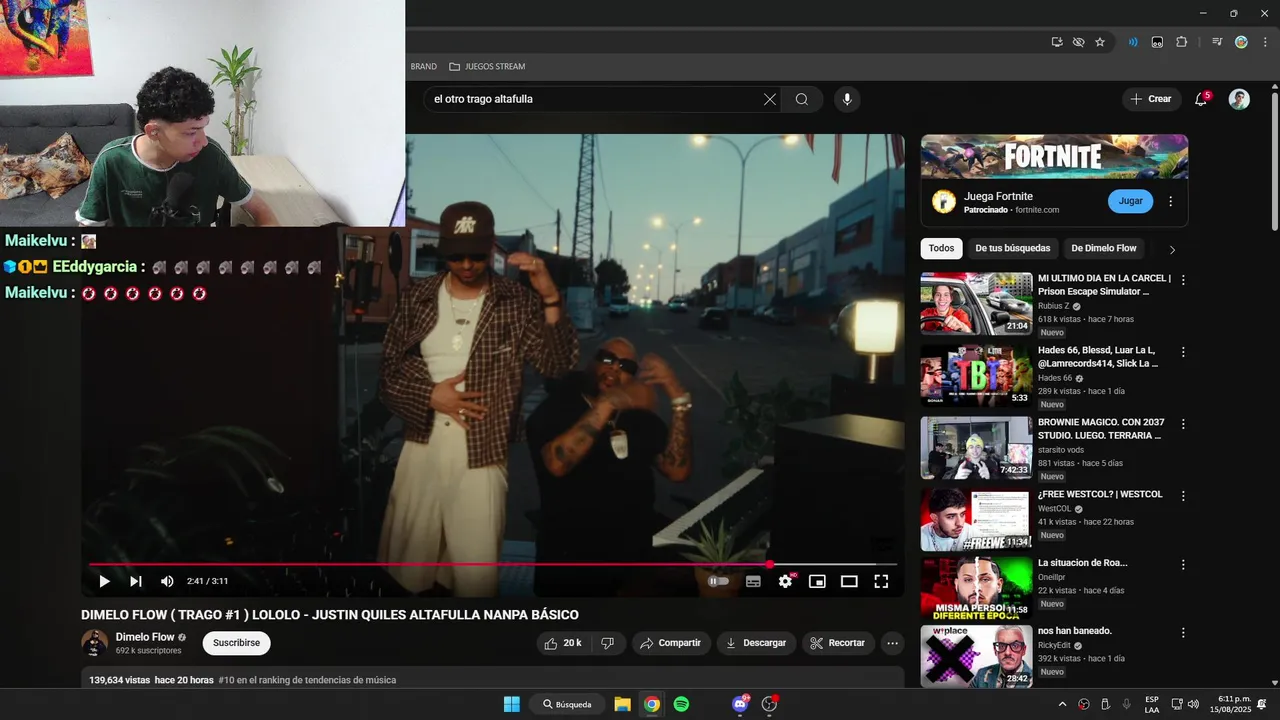The image size is (1280, 720).
Task: Open options for 'MI ULTIMO DIA EN LA CARCEL' video
Action: (1183, 280)
